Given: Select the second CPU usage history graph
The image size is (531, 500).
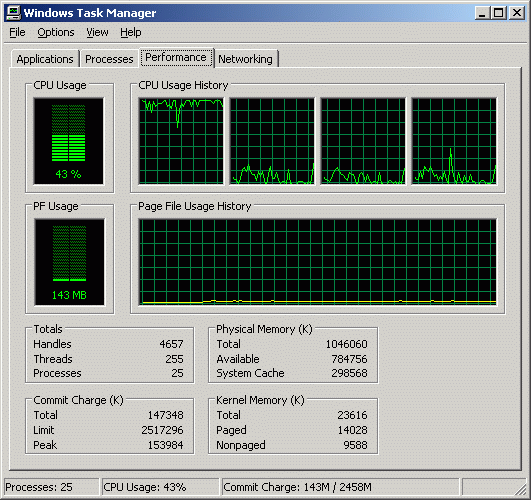Looking at the screenshot, I should pos(272,141).
